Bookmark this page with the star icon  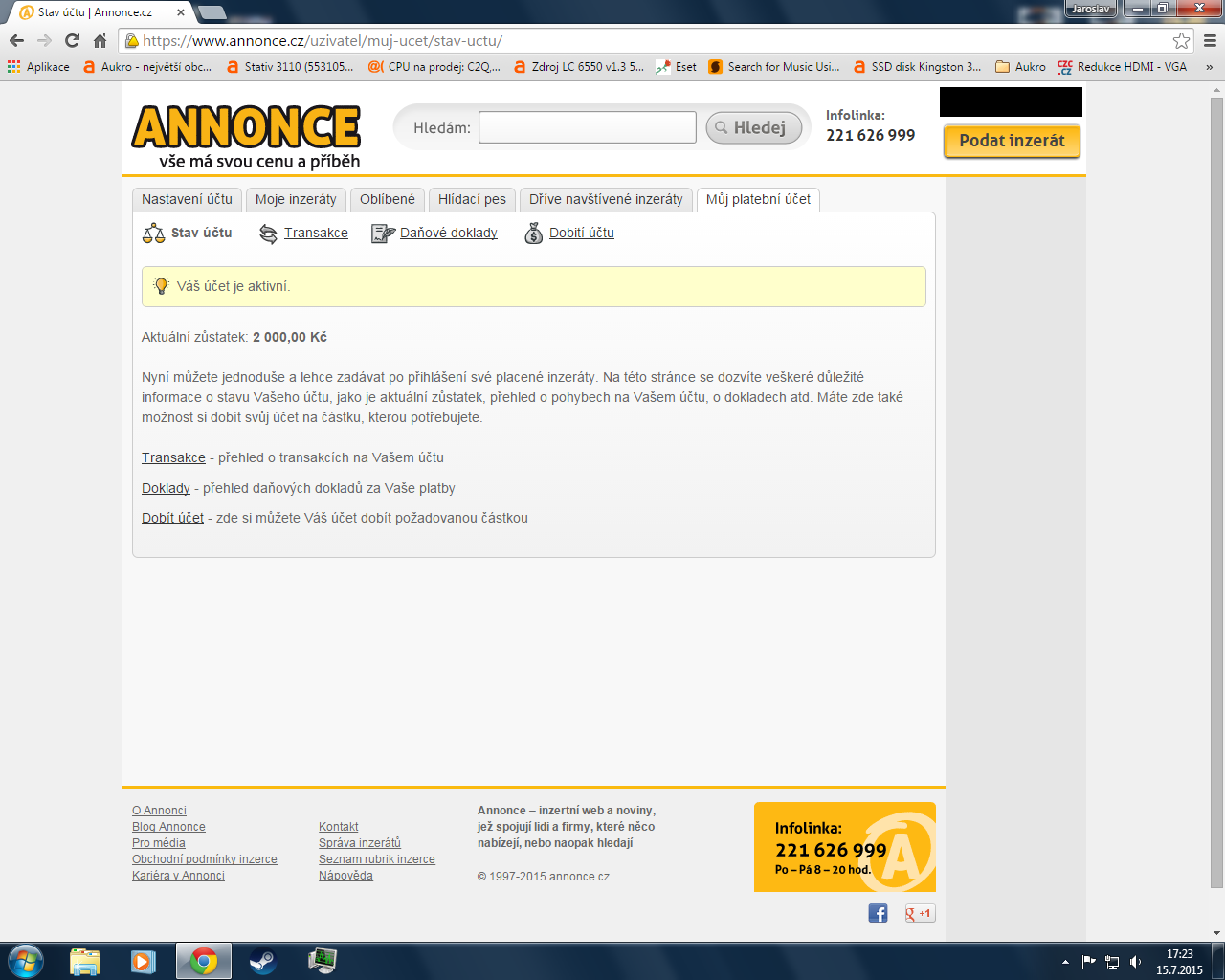click(1182, 41)
